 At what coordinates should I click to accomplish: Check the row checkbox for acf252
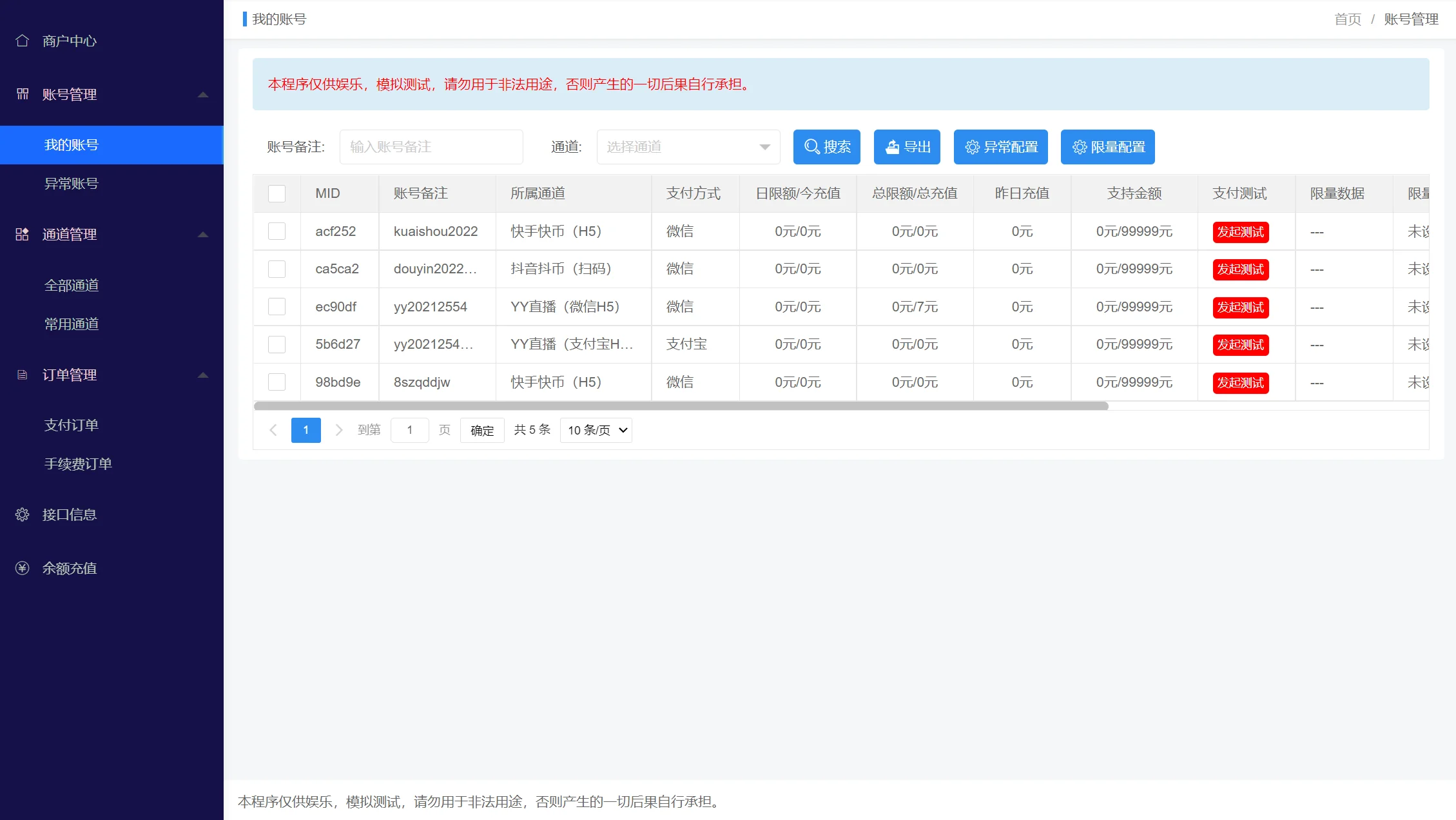tap(277, 231)
